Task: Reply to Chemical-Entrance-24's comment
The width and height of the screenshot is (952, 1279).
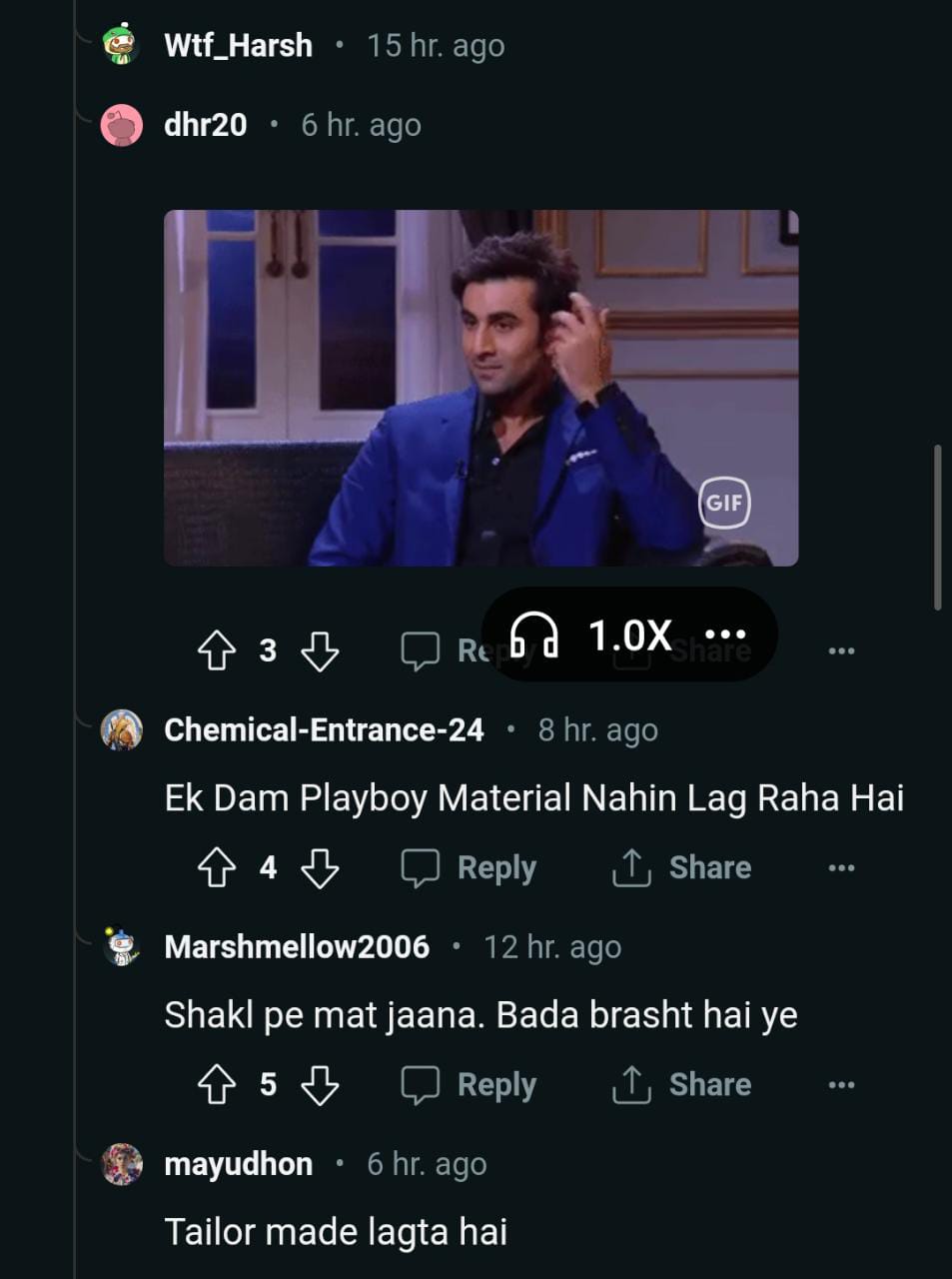Action: pos(470,867)
